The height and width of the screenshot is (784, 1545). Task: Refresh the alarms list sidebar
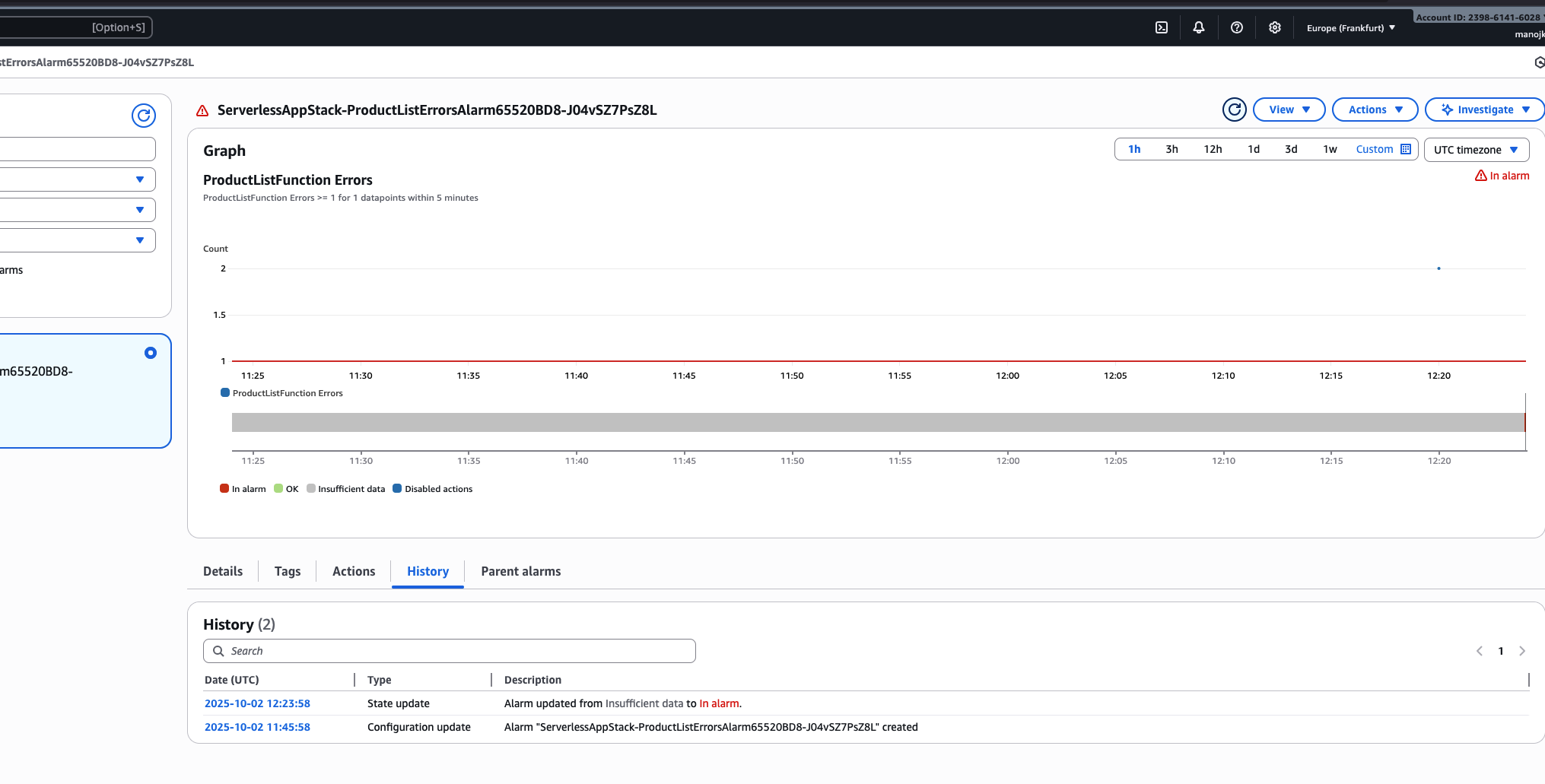[144, 116]
